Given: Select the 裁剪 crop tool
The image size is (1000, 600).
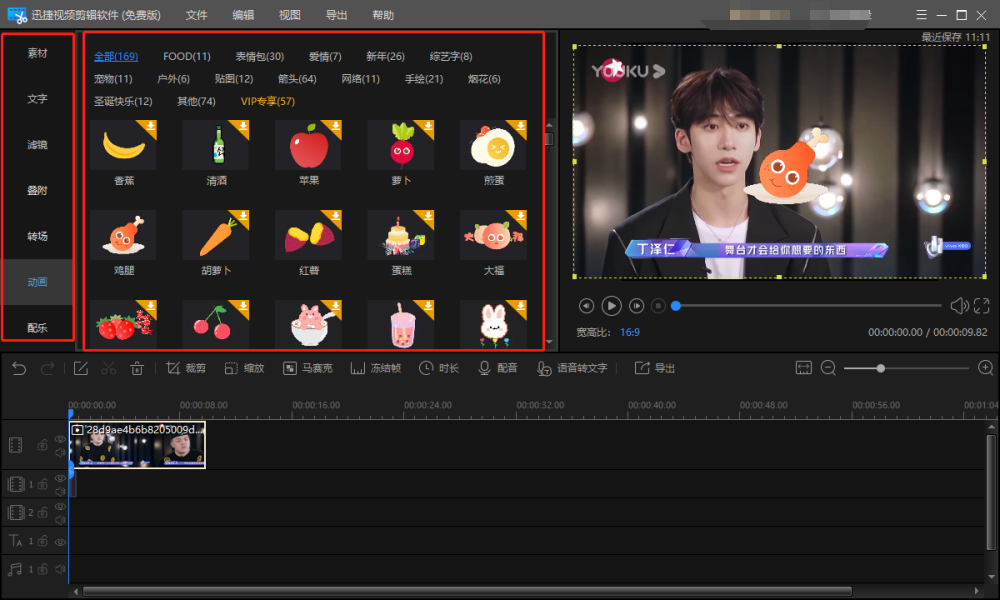Looking at the screenshot, I should tap(186, 368).
